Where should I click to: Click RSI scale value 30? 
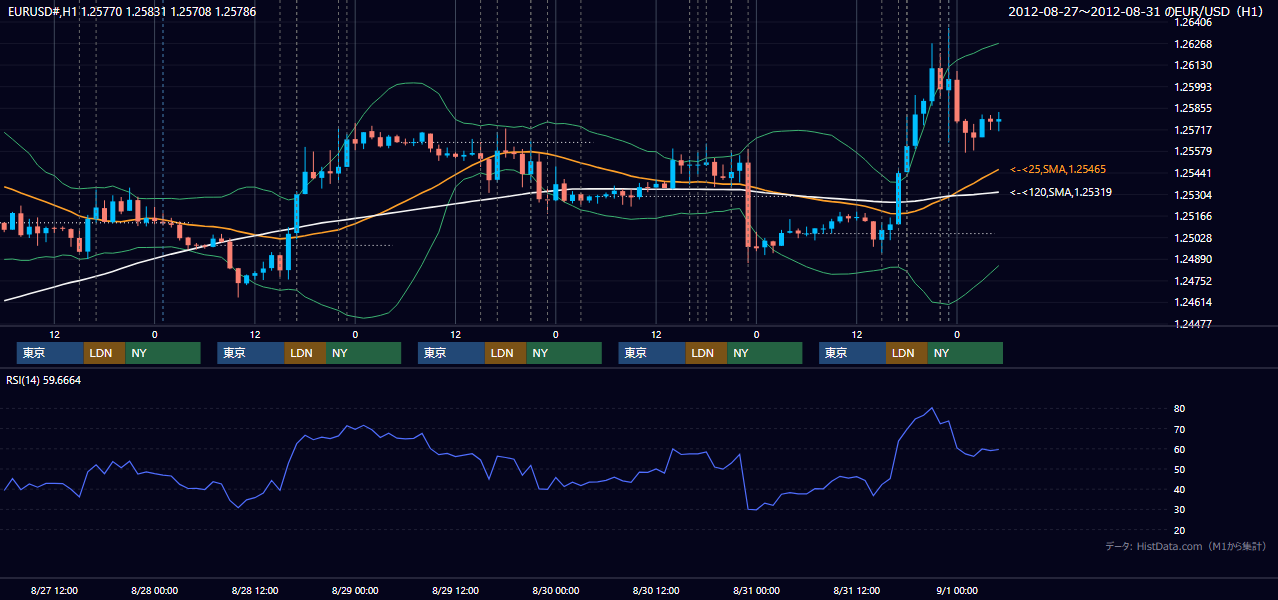pos(1179,510)
